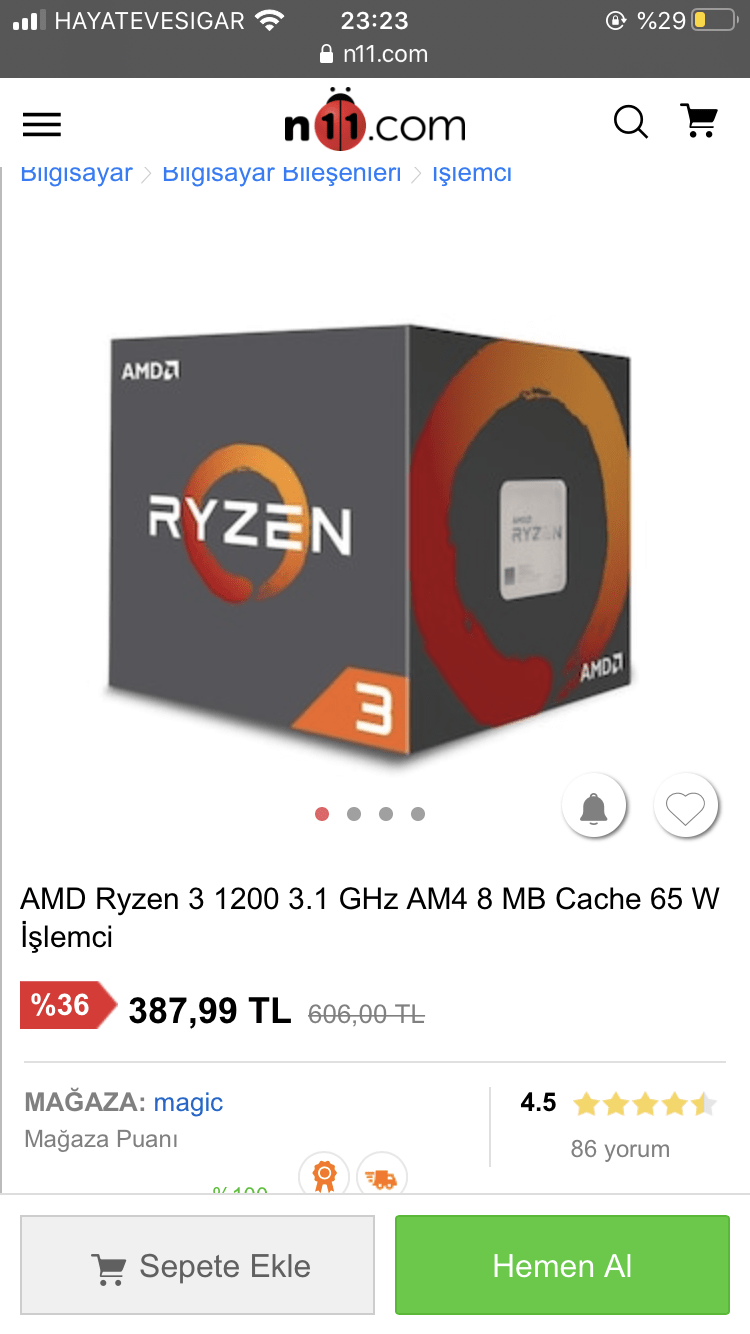Select the first red carousel dot
This screenshot has width=750, height=1334.
pyautogui.click(x=322, y=814)
